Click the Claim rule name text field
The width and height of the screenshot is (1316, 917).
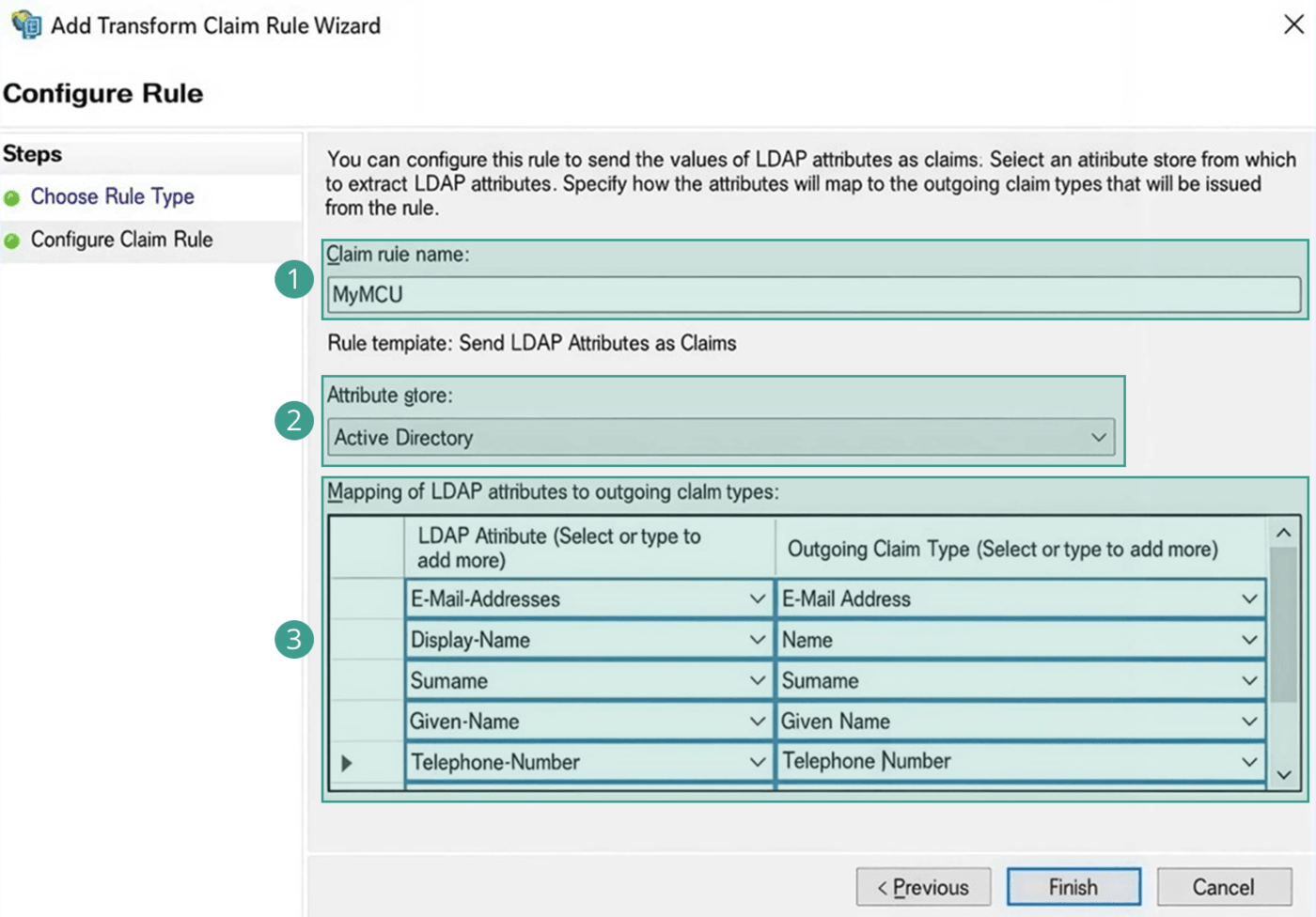tap(813, 295)
